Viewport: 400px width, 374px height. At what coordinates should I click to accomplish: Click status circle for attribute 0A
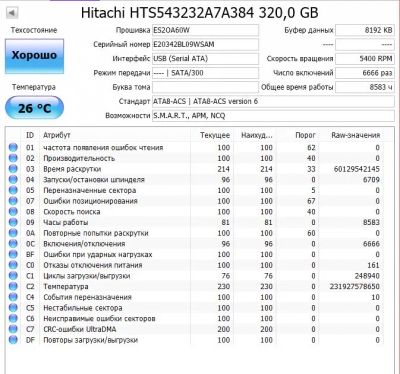click(x=13, y=233)
